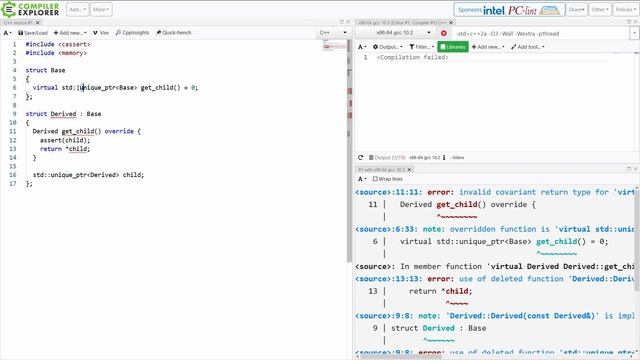
Task: Click the recompile refresh icon
Action: point(360,158)
